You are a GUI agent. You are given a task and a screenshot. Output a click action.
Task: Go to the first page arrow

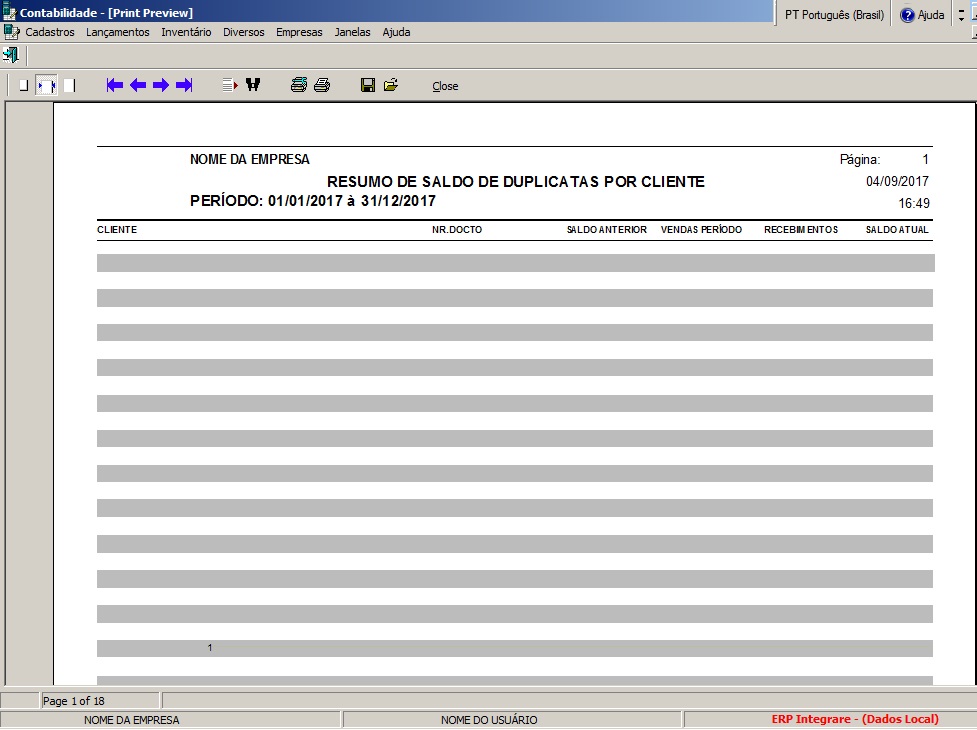115,86
